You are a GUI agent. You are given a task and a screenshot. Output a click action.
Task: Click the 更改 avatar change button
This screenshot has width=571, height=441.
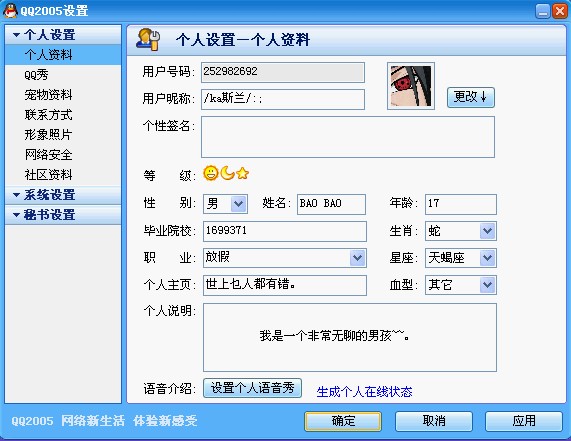tap(470, 97)
